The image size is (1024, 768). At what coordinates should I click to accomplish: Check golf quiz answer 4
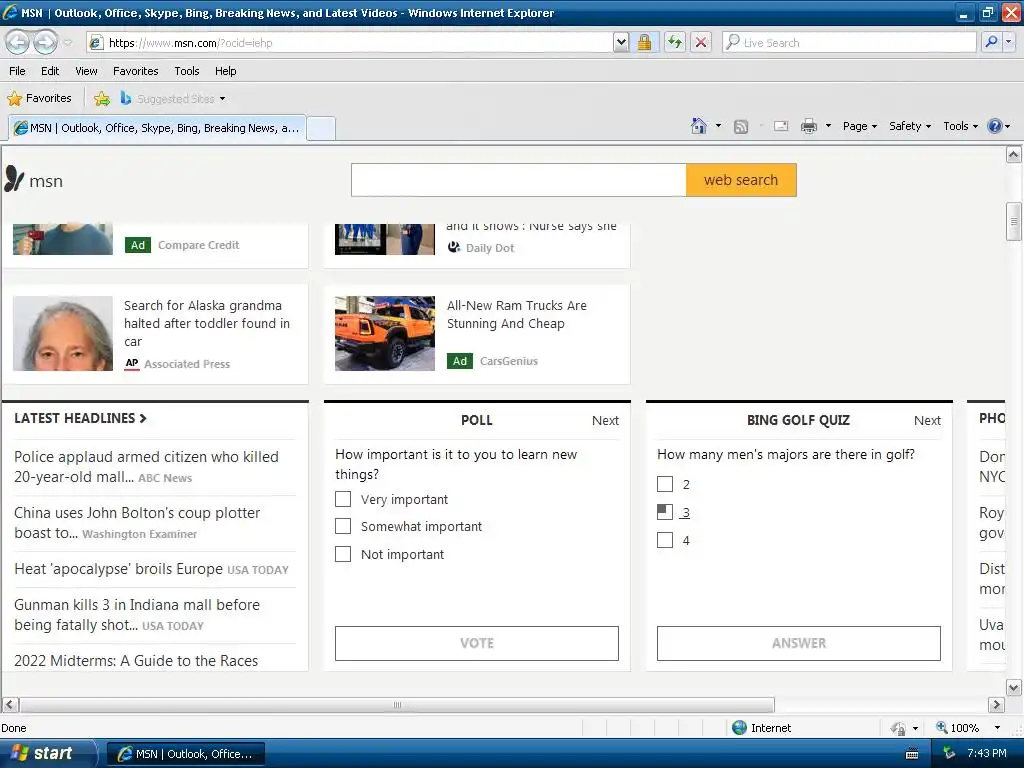pyautogui.click(x=665, y=540)
